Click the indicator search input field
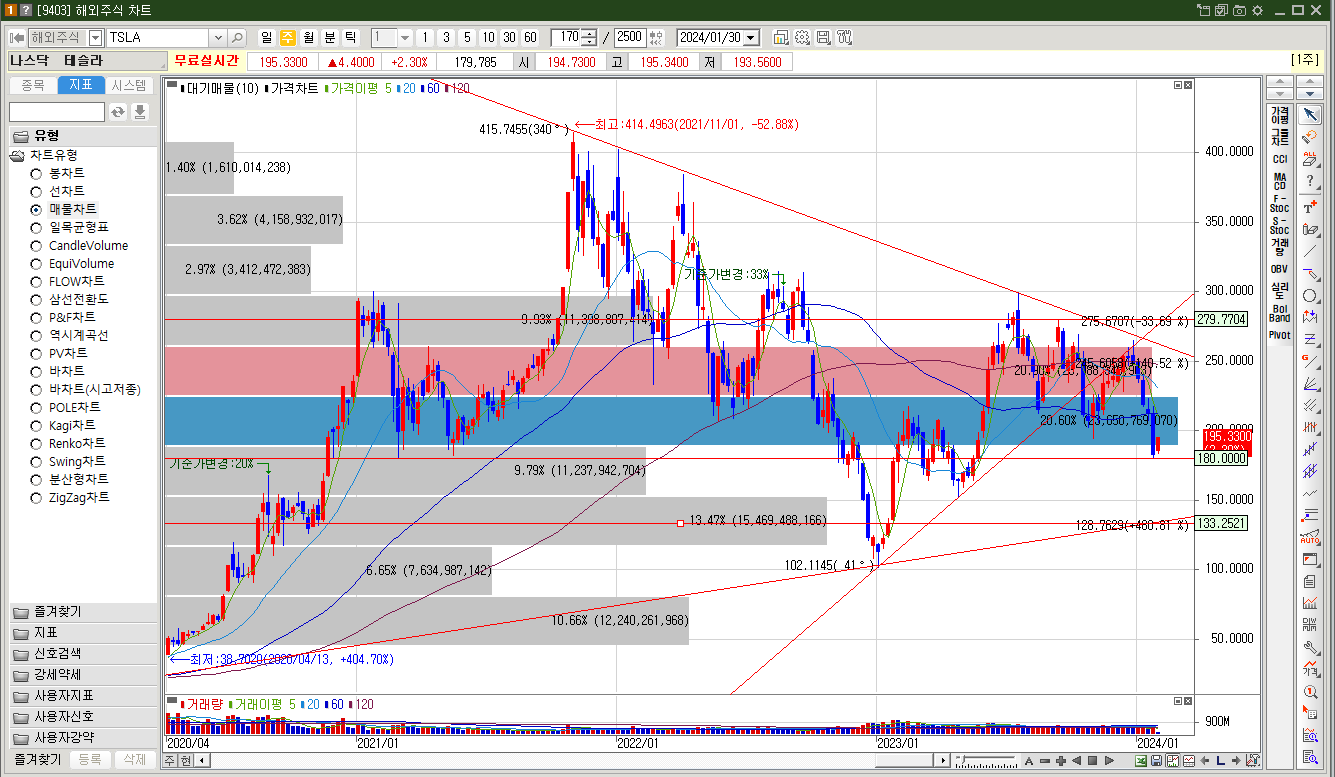This screenshot has height=777, width=1335. point(57,111)
